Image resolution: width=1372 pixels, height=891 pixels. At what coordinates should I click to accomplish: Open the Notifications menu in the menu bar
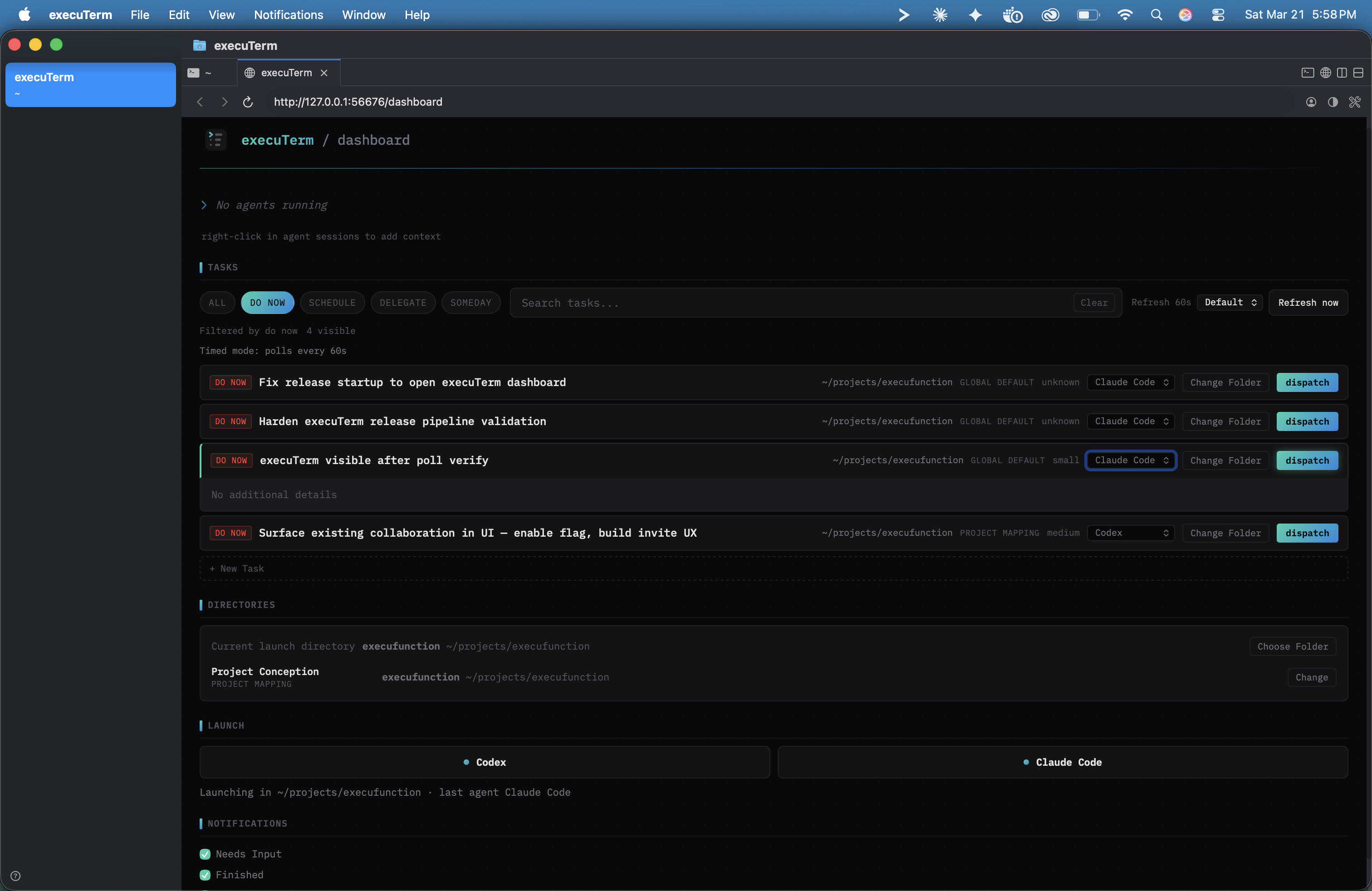click(288, 15)
